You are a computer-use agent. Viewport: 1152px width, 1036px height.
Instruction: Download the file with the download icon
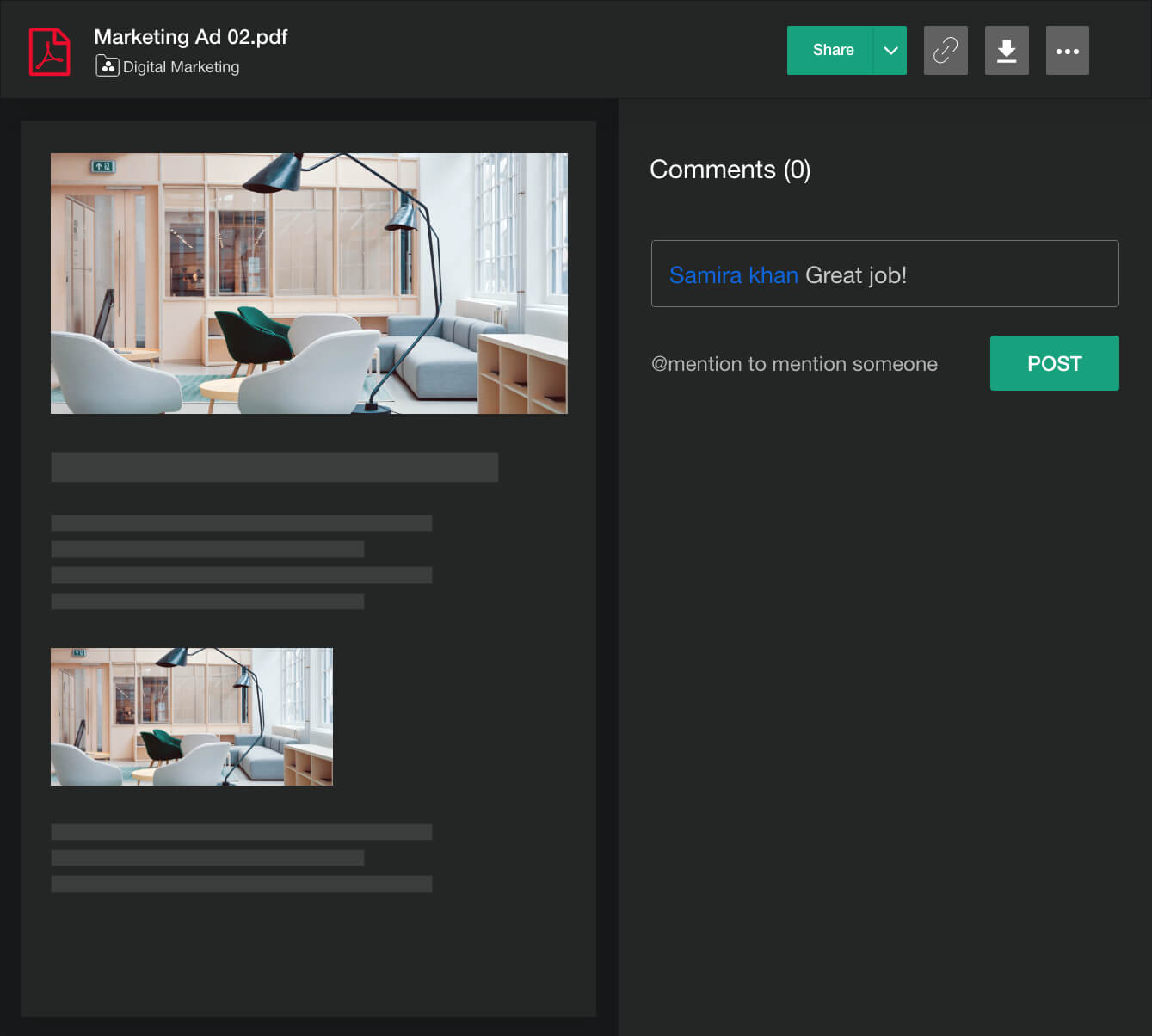1007,50
